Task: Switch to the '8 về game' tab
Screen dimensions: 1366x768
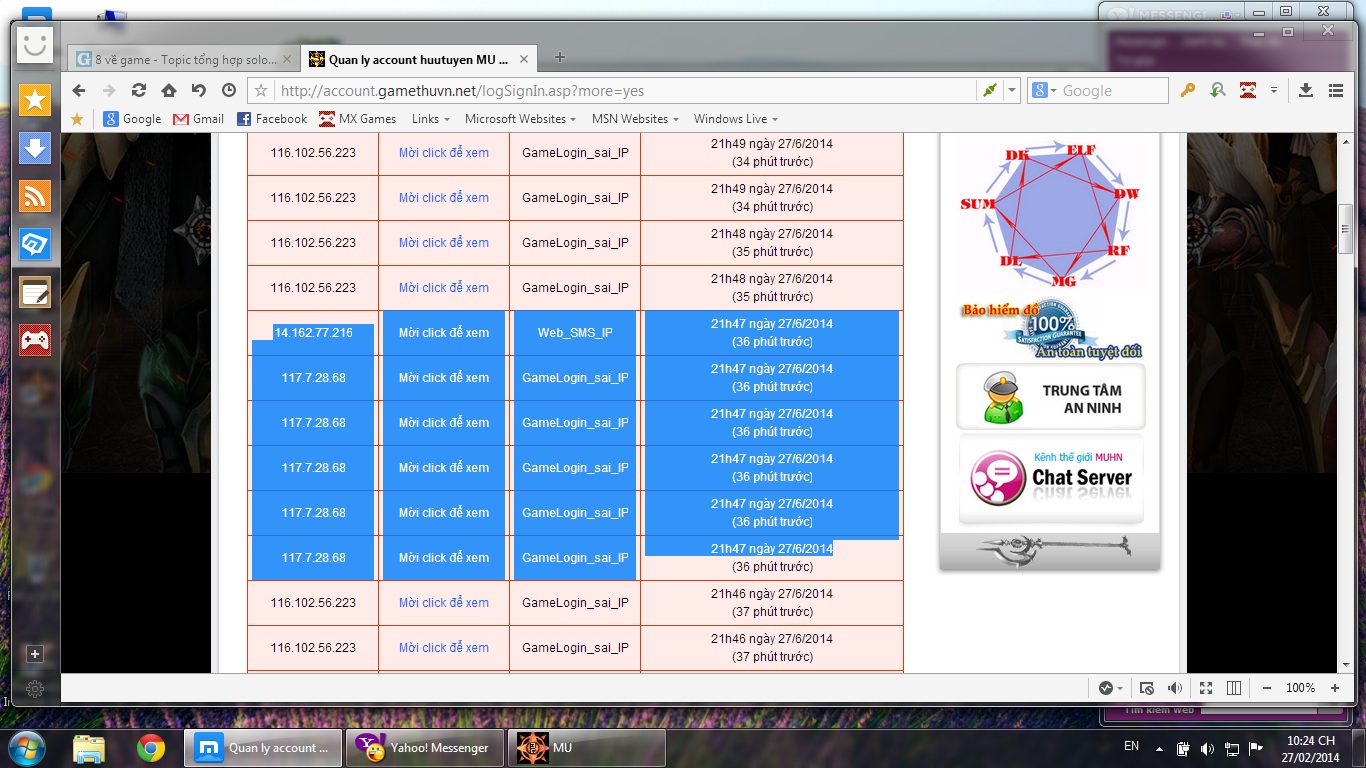Action: click(x=183, y=59)
